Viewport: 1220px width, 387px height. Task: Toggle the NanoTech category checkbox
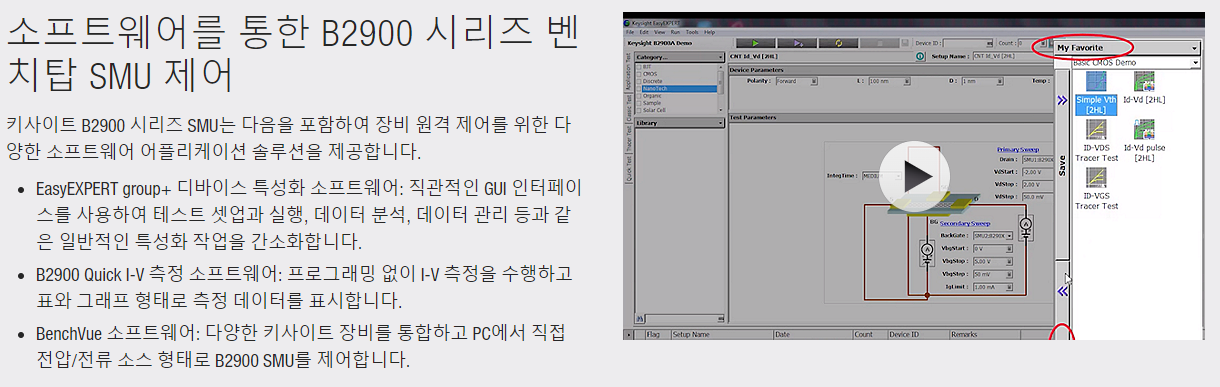[639, 88]
